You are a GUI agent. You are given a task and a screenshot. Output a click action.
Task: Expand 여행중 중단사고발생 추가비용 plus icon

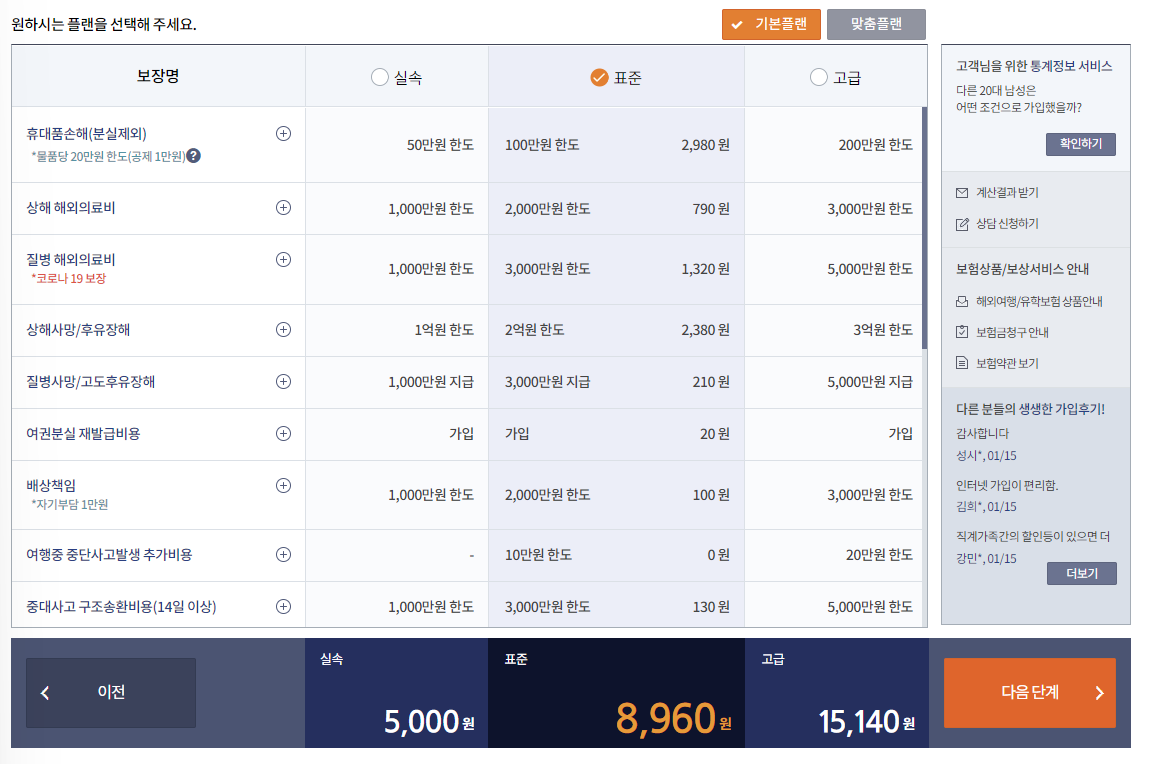[x=283, y=554]
